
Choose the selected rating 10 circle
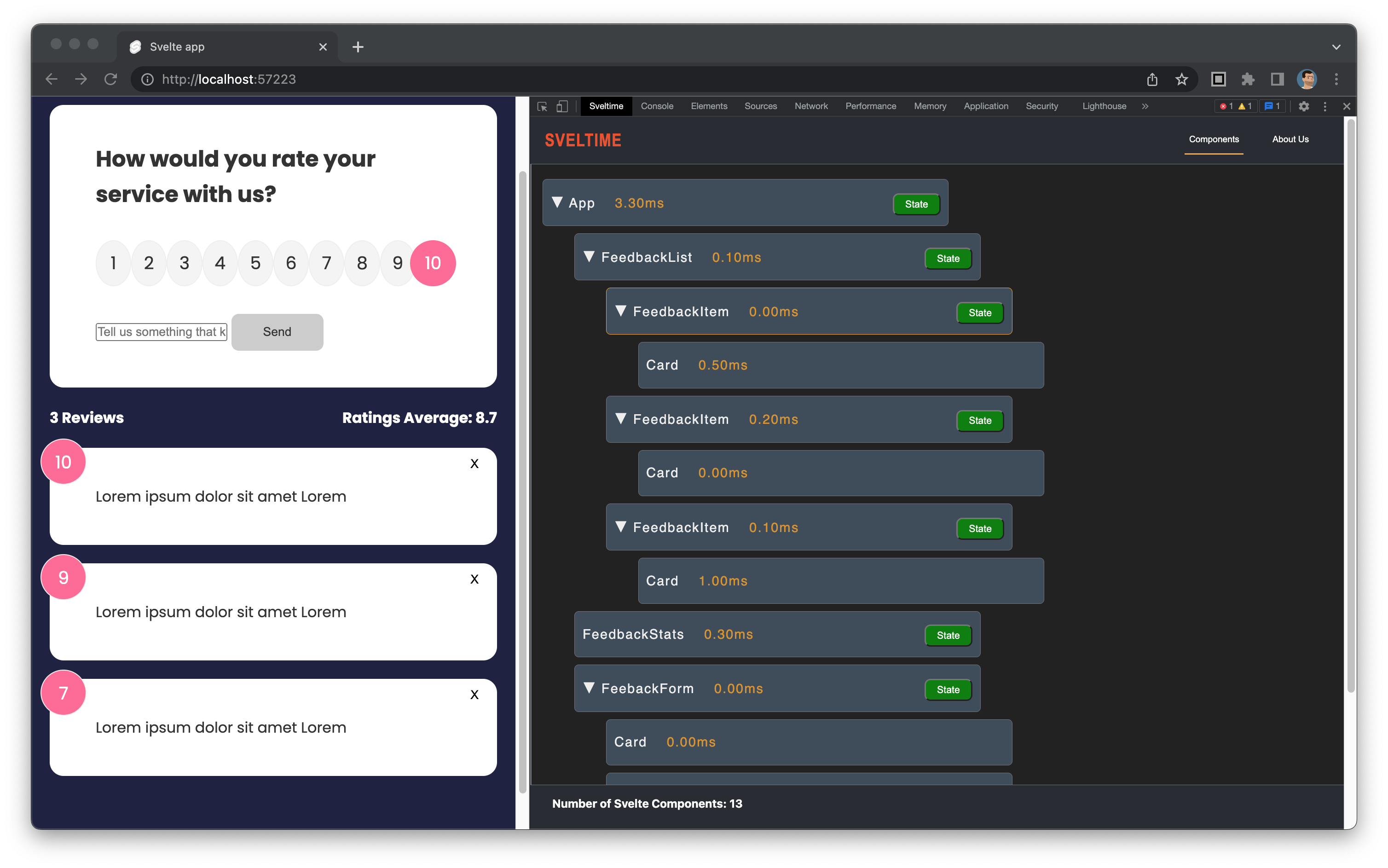tap(433, 263)
